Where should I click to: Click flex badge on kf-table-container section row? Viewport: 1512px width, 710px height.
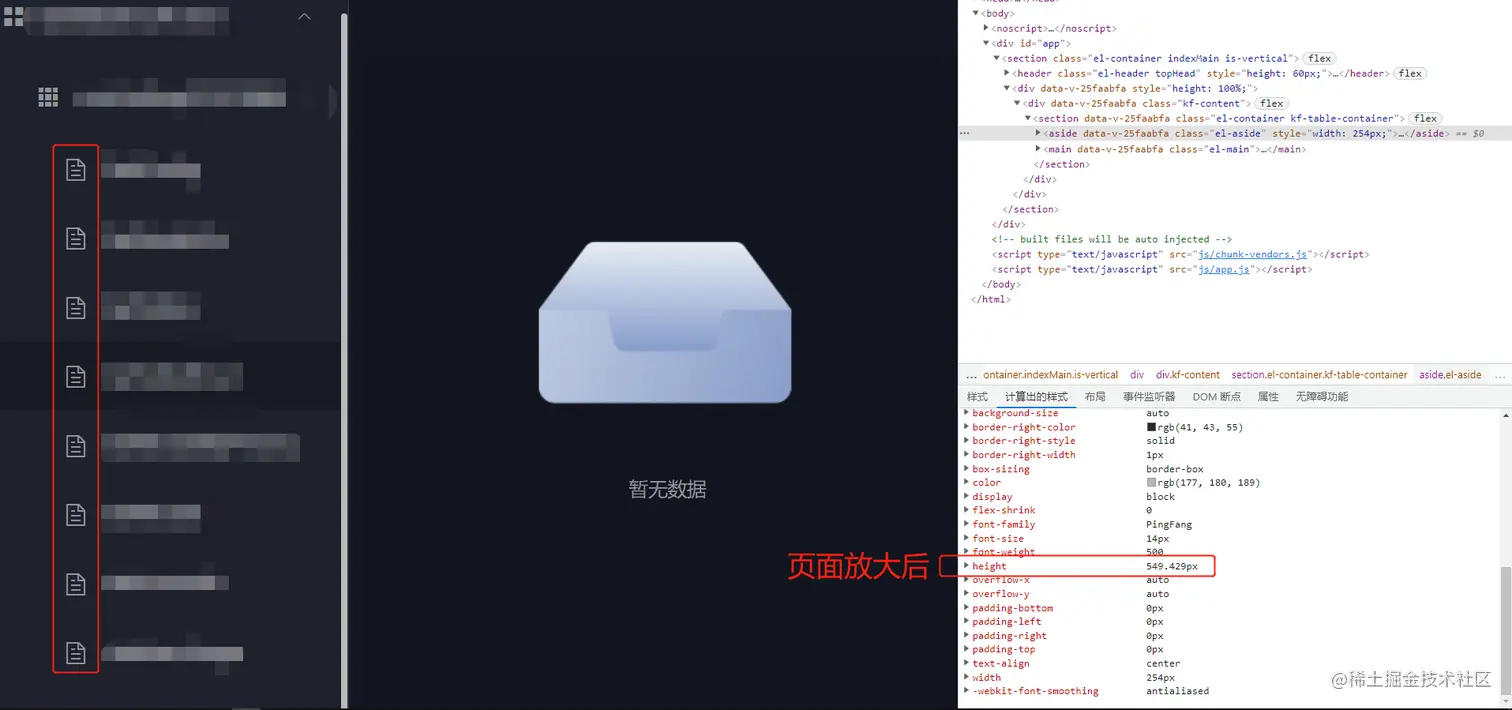pos(1425,118)
